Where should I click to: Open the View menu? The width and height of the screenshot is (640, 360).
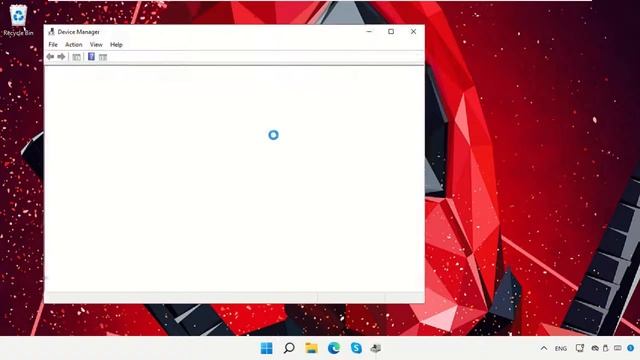point(96,44)
